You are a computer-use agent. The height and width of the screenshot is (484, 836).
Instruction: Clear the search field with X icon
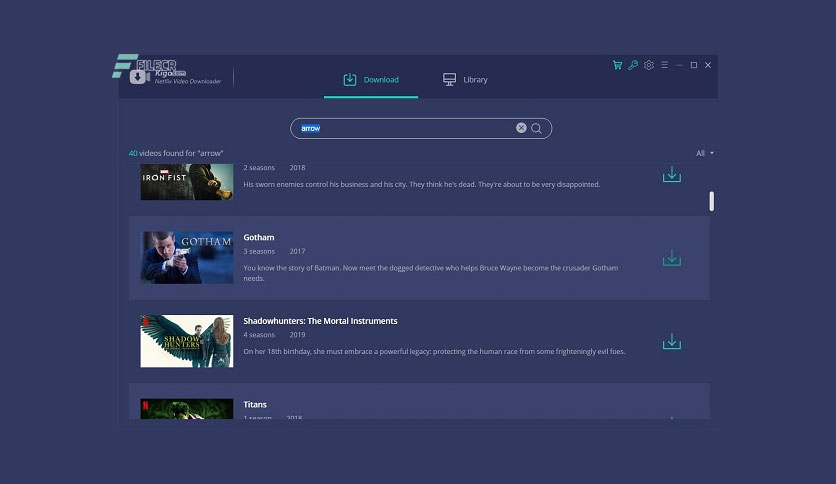pyautogui.click(x=521, y=128)
